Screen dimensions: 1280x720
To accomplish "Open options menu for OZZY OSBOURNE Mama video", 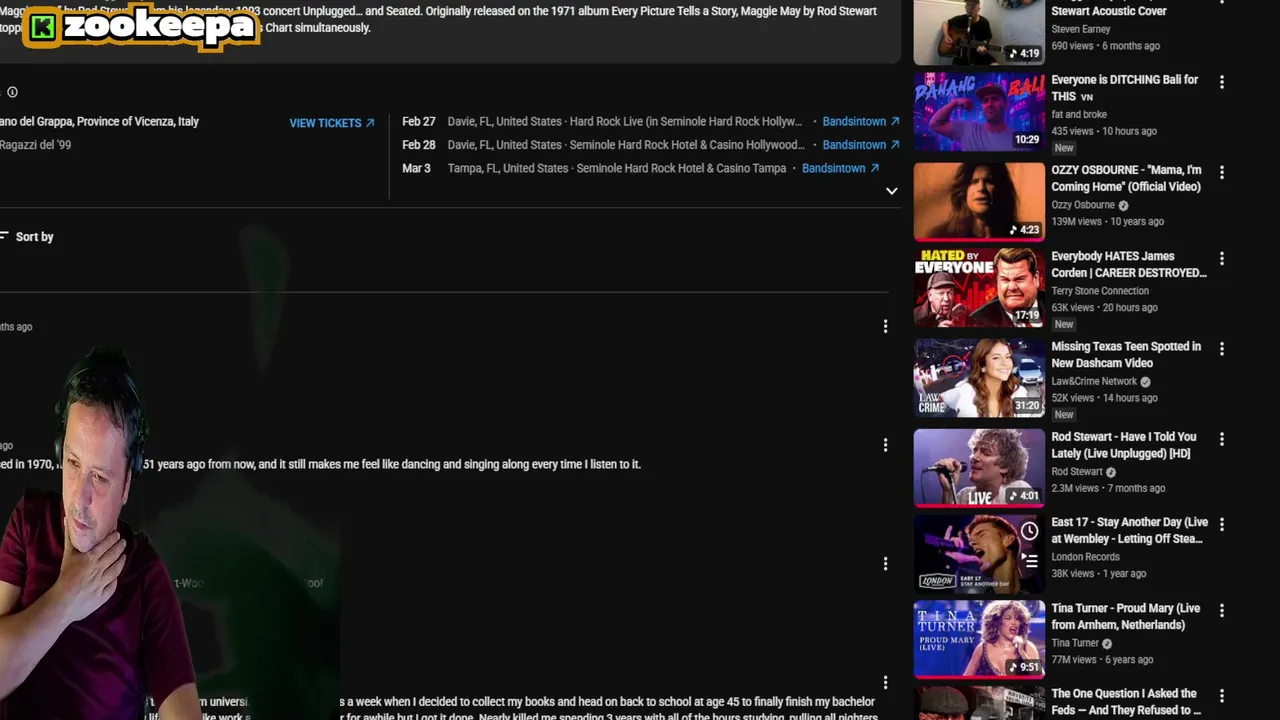I will (1221, 172).
